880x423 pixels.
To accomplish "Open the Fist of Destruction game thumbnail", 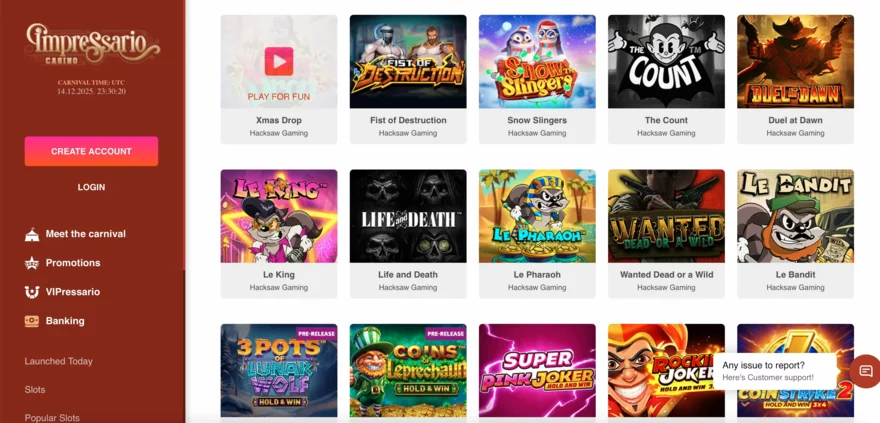I will [x=408, y=62].
